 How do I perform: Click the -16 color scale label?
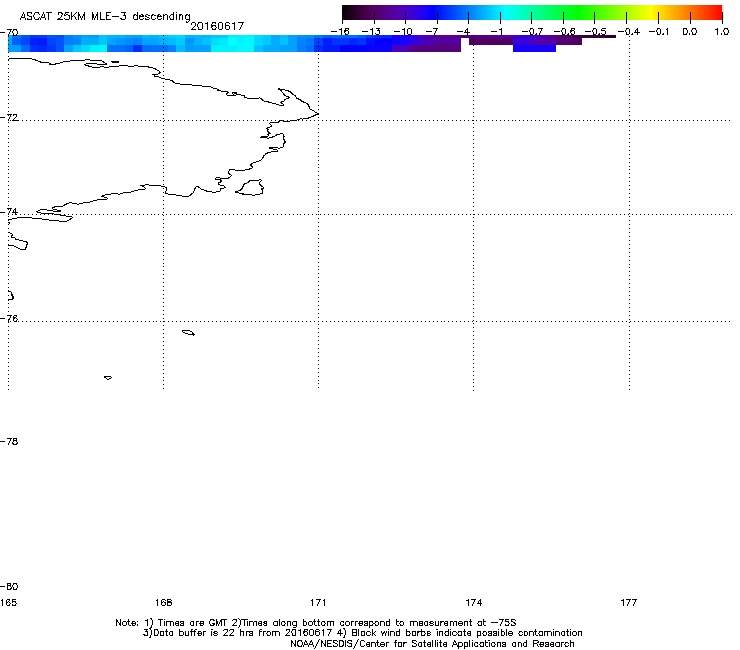point(340,32)
